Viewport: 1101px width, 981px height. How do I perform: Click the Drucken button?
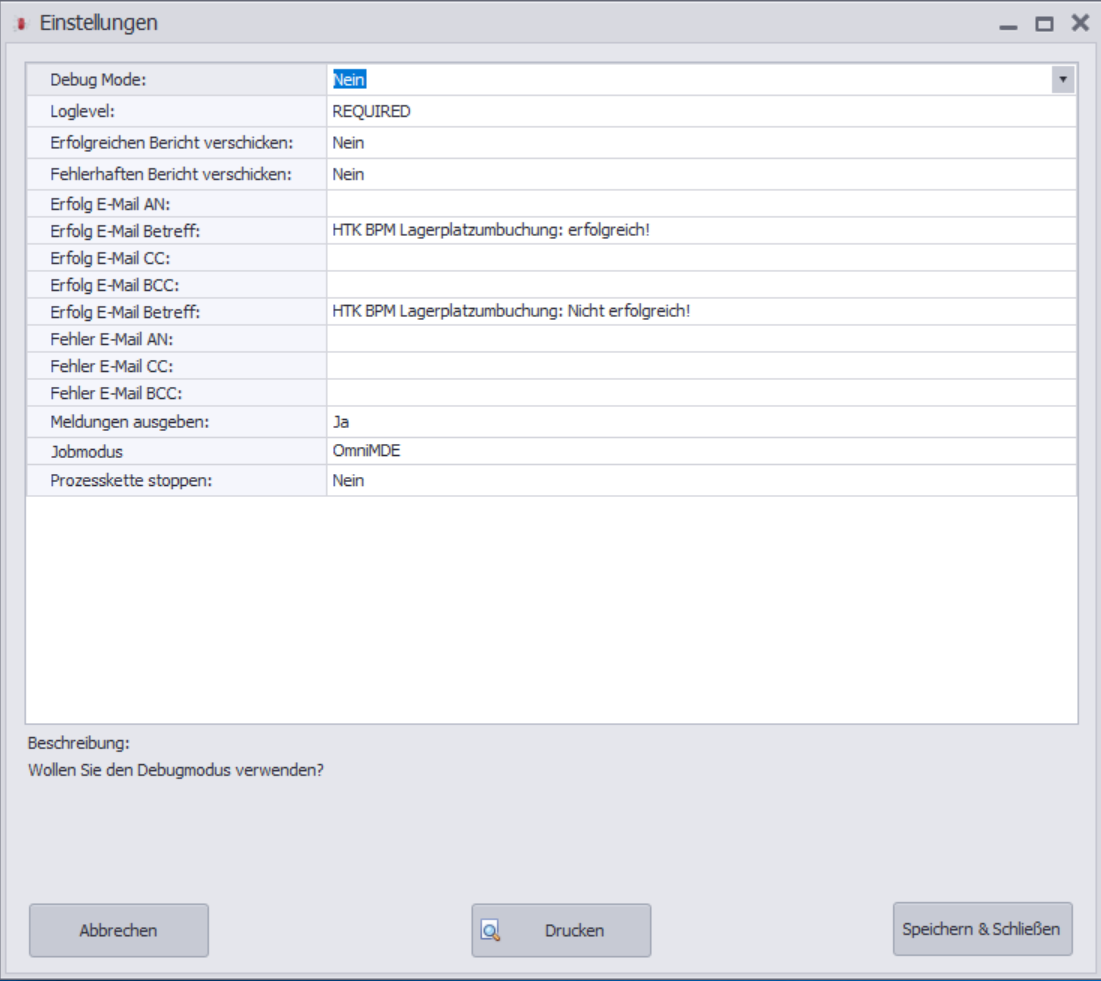tap(561, 930)
